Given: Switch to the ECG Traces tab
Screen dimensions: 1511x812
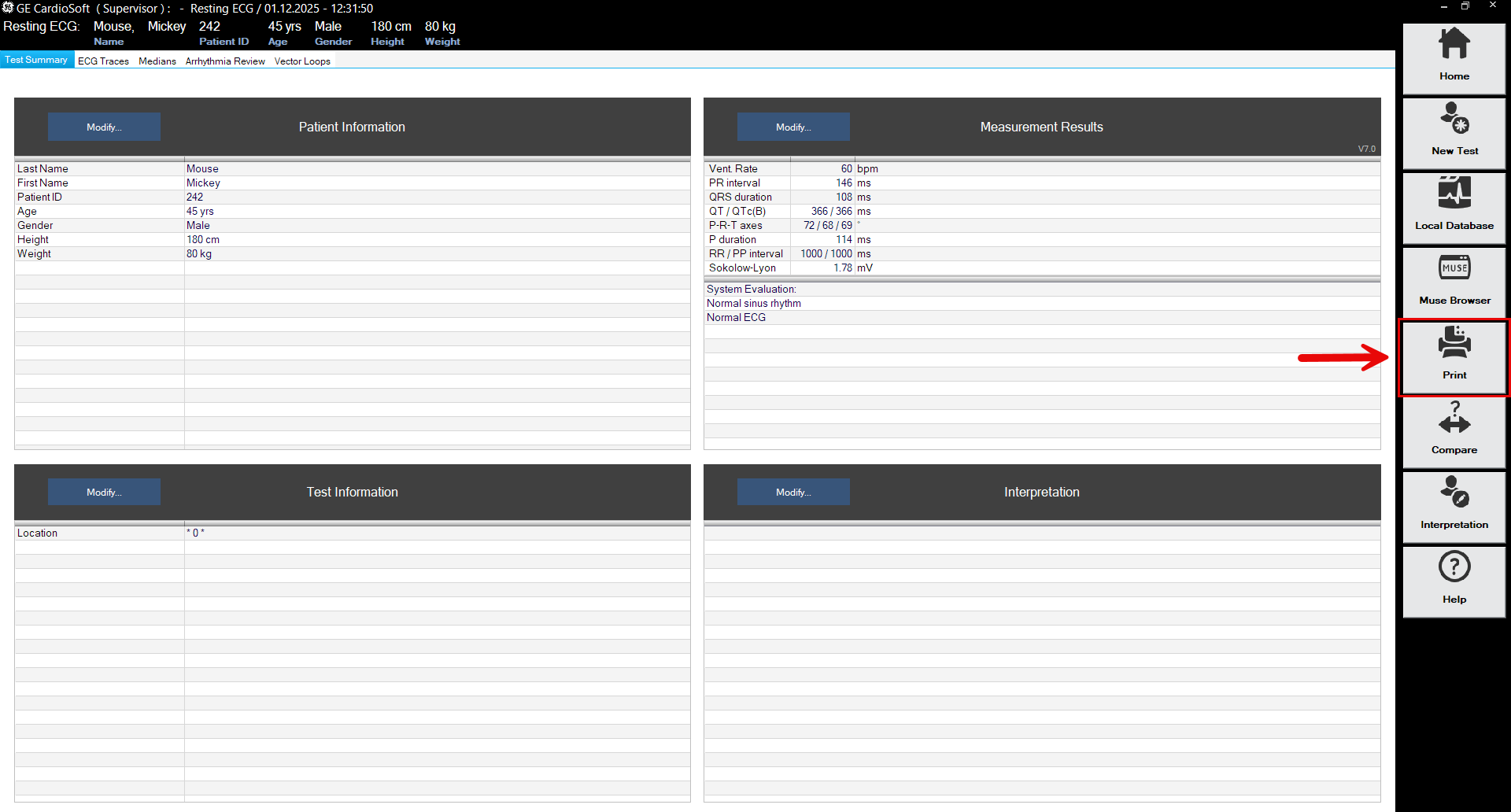Looking at the screenshot, I should pos(103,61).
